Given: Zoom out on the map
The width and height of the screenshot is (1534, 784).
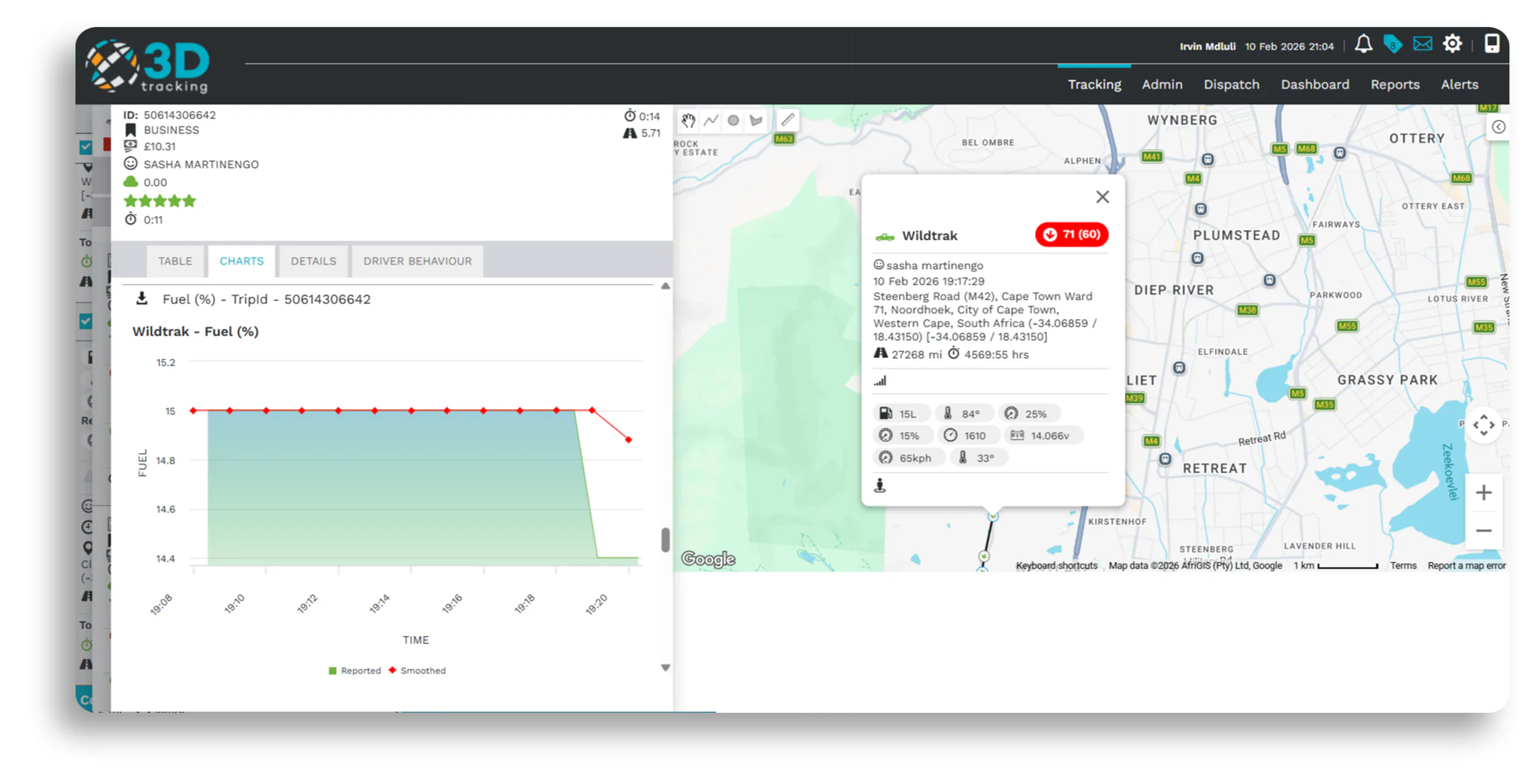Looking at the screenshot, I should click(x=1484, y=531).
